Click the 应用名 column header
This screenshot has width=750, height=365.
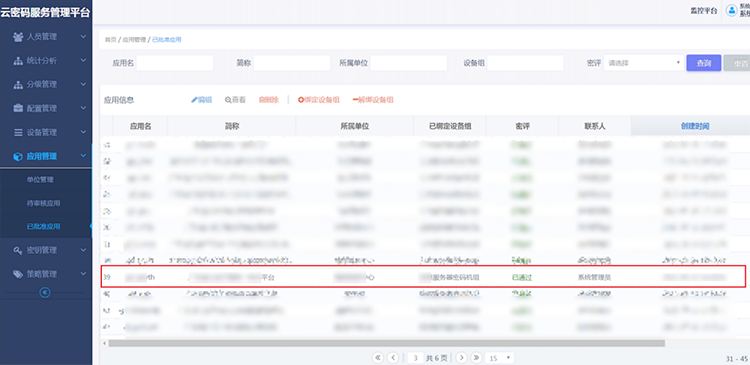(x=141, y=126)
